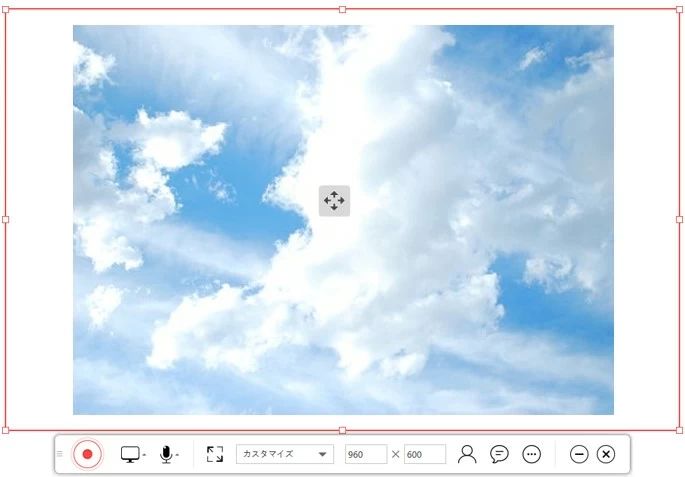This screenshot has width=685, height=477.
Task: Click the top-center edge resize handle
Action: click(x=342, y=9)
